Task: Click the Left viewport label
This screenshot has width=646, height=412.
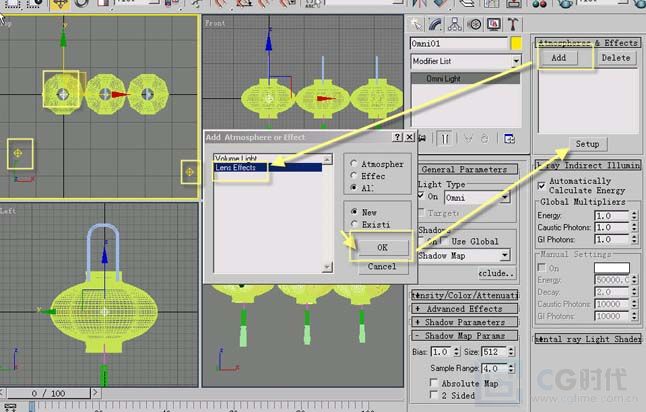Action: [7, 211]
